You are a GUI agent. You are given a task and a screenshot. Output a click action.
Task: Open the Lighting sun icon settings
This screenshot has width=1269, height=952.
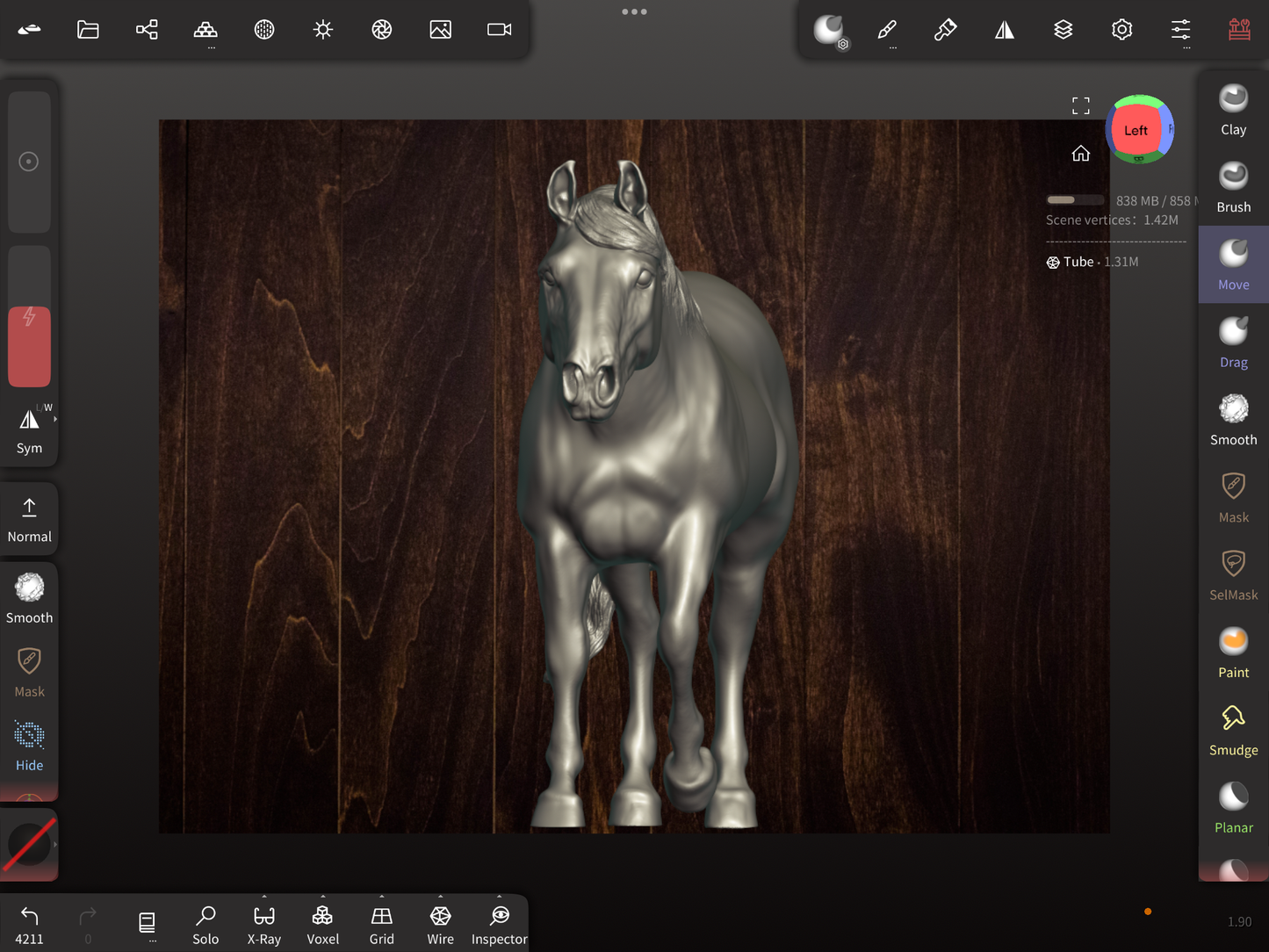click(323, 30)
